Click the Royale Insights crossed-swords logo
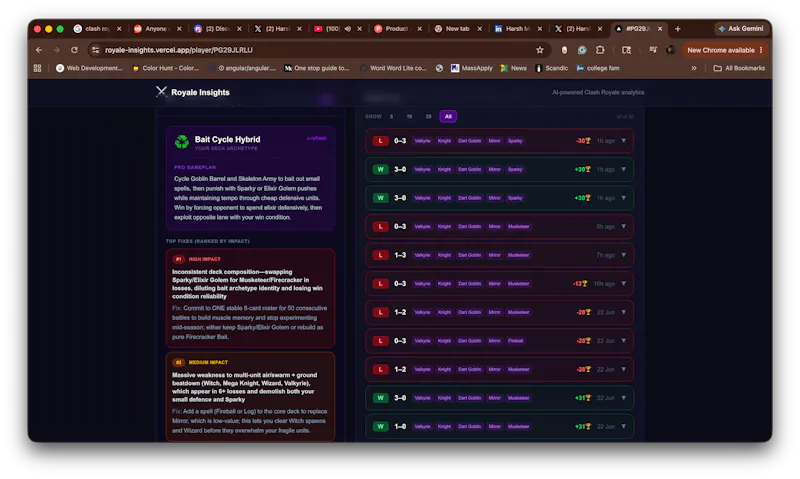 [x=161, y=92]
